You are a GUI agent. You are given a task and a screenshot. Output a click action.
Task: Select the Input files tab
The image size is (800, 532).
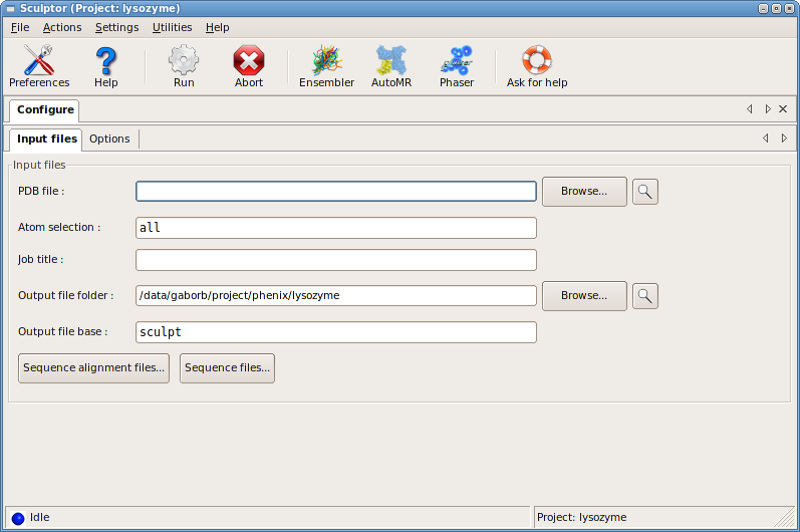coord(46,139)
